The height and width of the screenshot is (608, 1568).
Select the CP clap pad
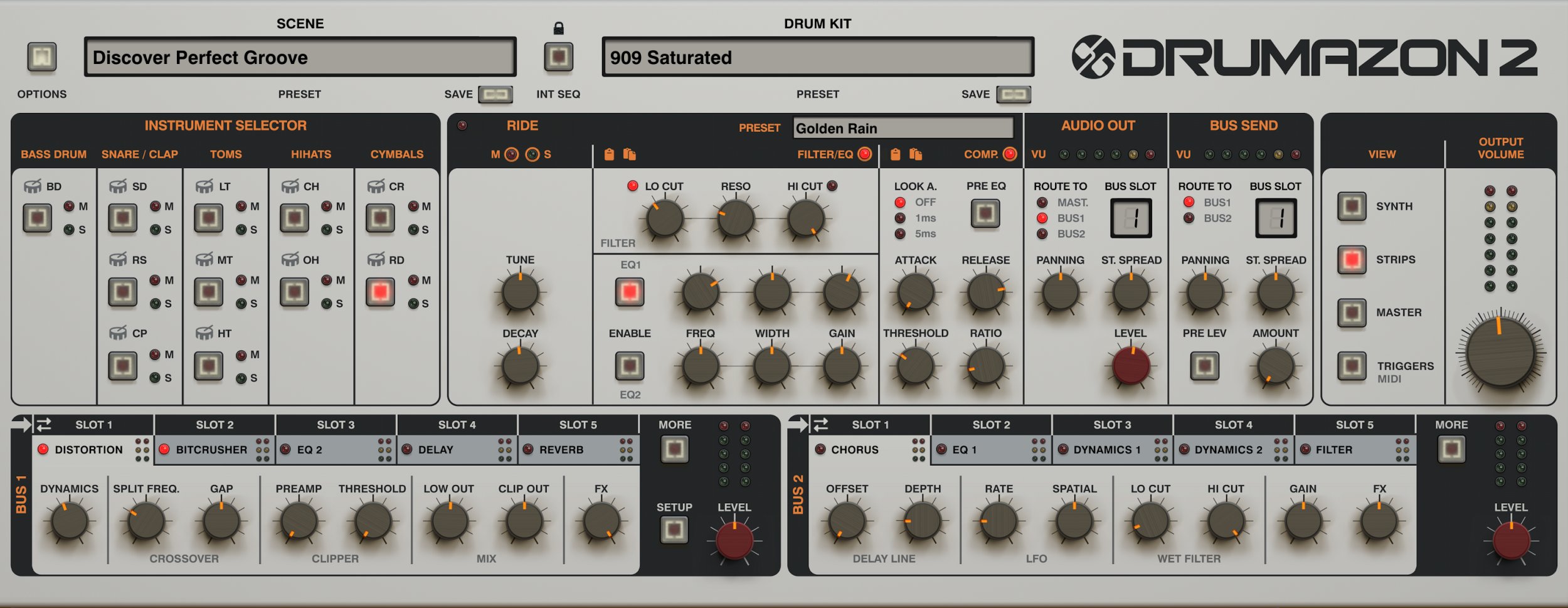coord(123,366)
